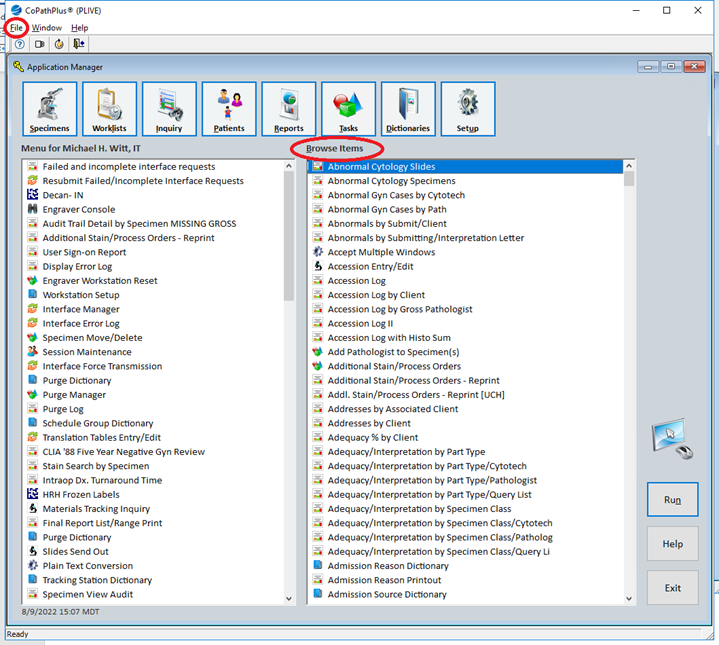Viewport: 719px width, 645px height.
Task: Select the Inquiry icon button
Action: tap(169, 109)
